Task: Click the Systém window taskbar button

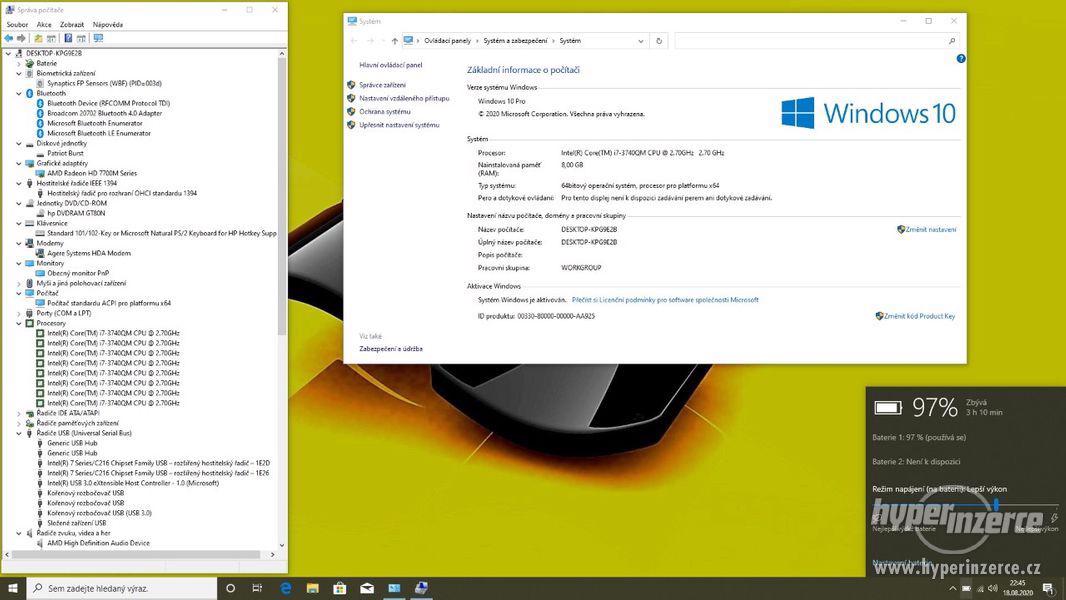Action: pos(394,588)
